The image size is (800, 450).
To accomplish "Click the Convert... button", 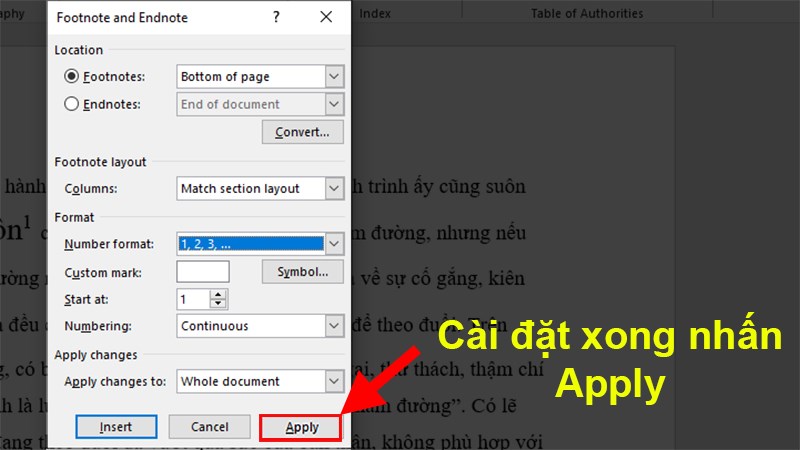I will (303, 132).
